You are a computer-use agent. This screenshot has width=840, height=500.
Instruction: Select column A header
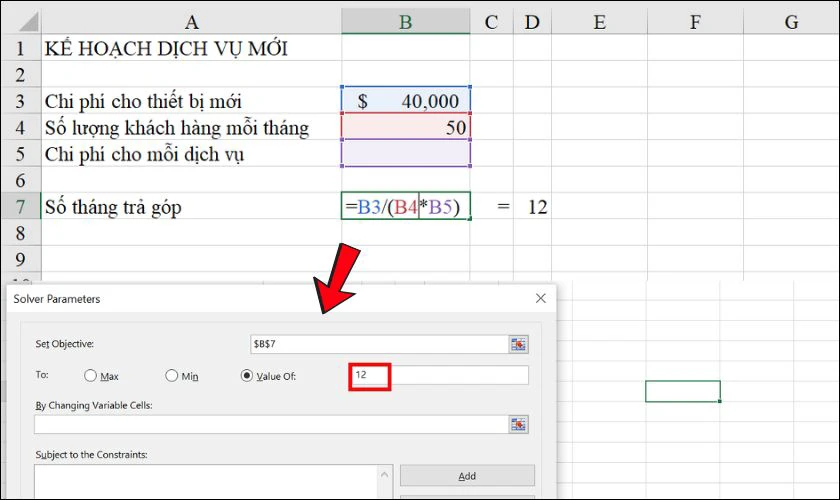tap(191, 22)
